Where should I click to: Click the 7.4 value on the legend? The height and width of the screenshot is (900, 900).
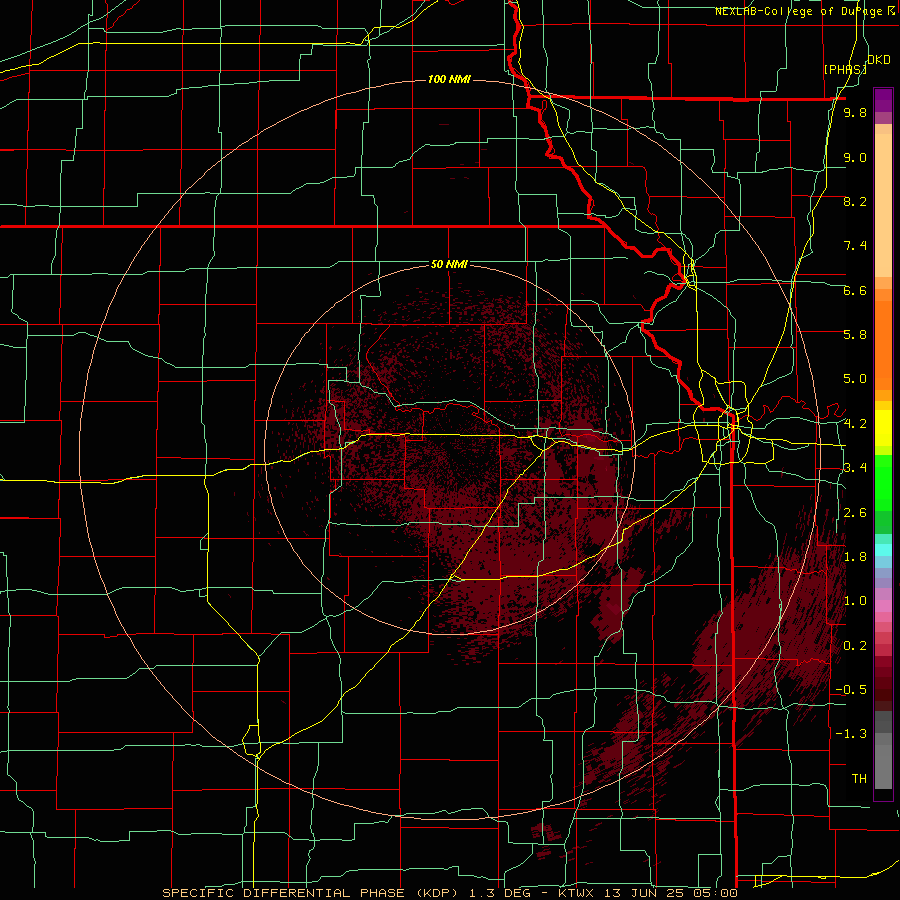[855, 246]
